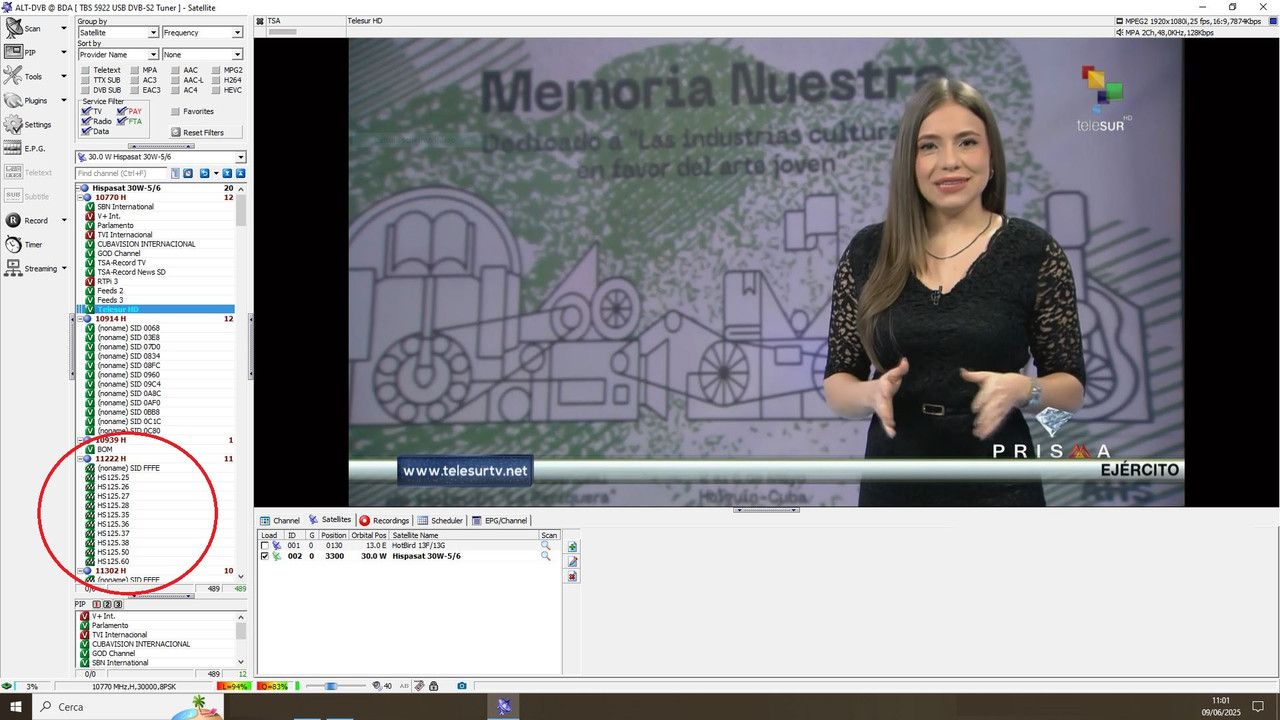Click the refresh channel list blue icon

[x=204, y=173]
